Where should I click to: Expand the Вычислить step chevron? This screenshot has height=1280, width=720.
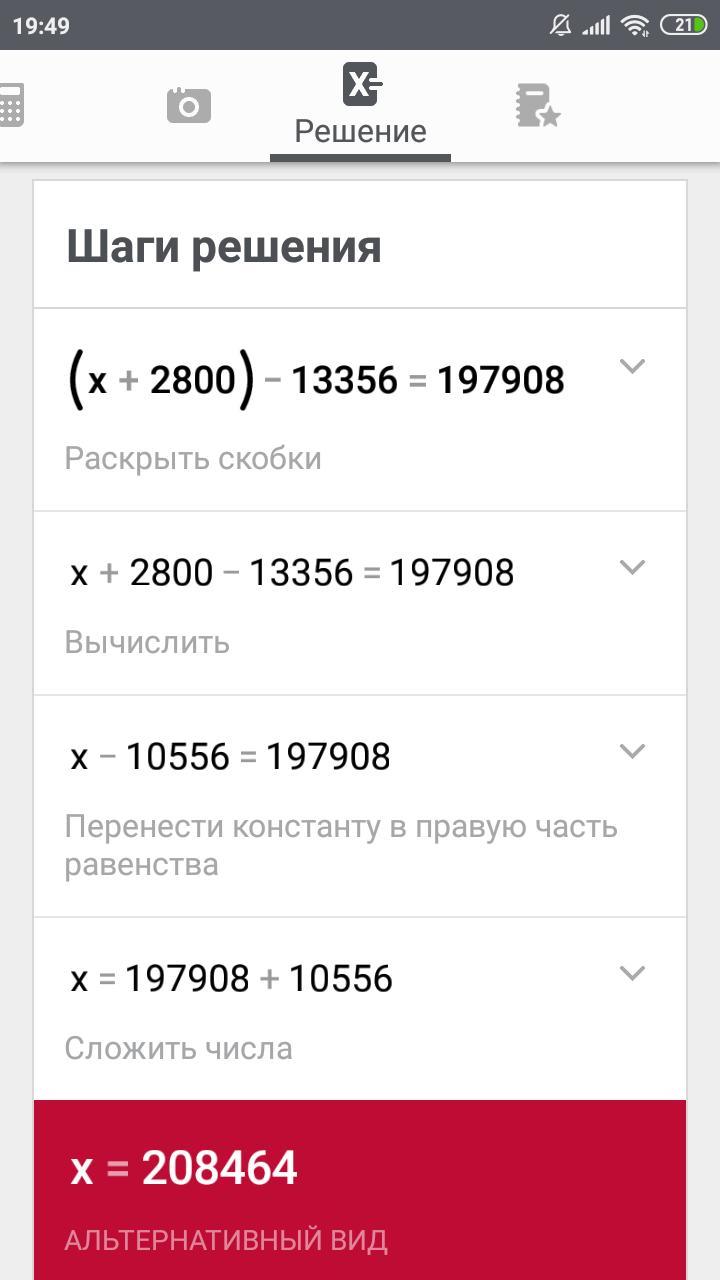[x=632, y=567]
